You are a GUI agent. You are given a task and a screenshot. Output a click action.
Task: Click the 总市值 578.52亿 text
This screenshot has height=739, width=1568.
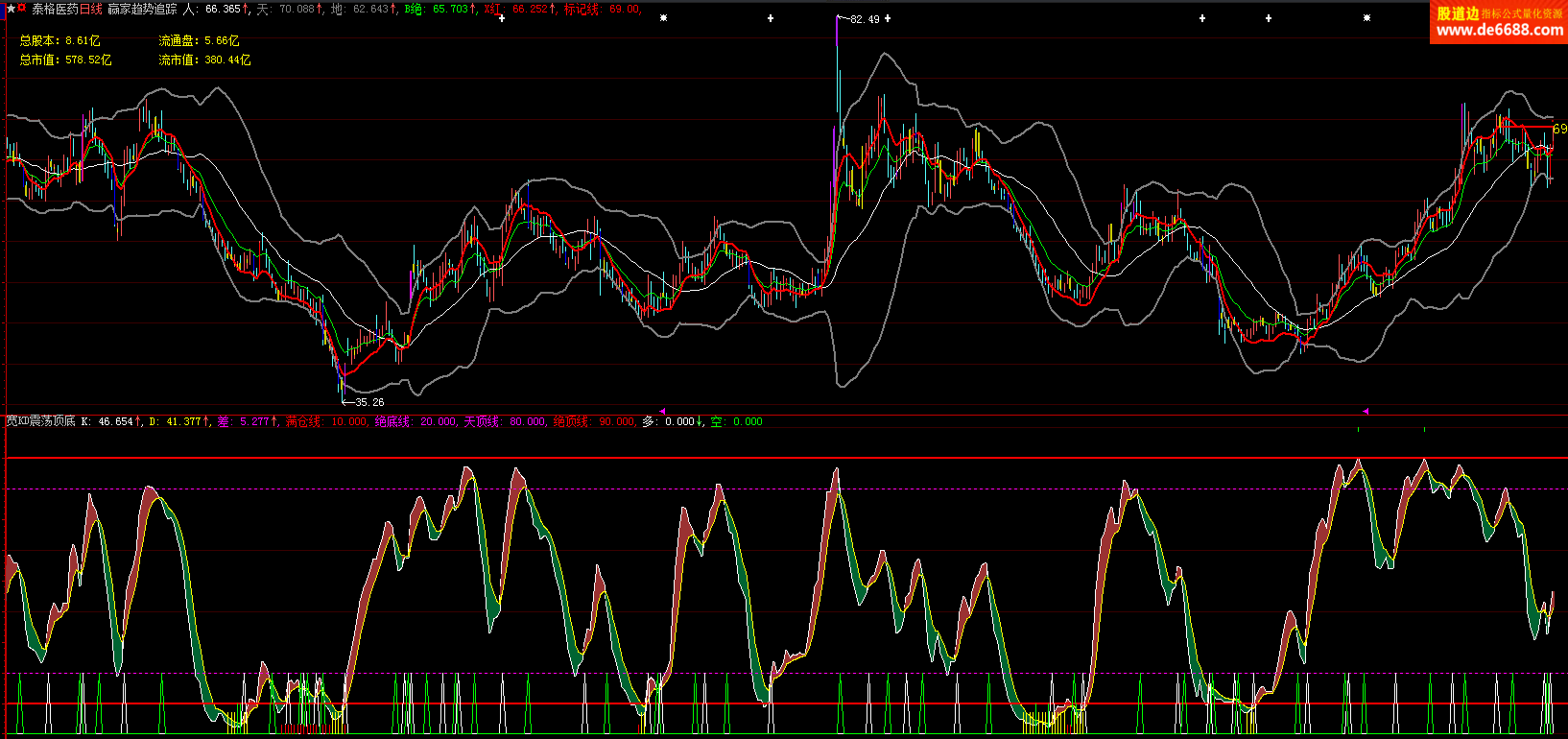click(x=65, y=60)
